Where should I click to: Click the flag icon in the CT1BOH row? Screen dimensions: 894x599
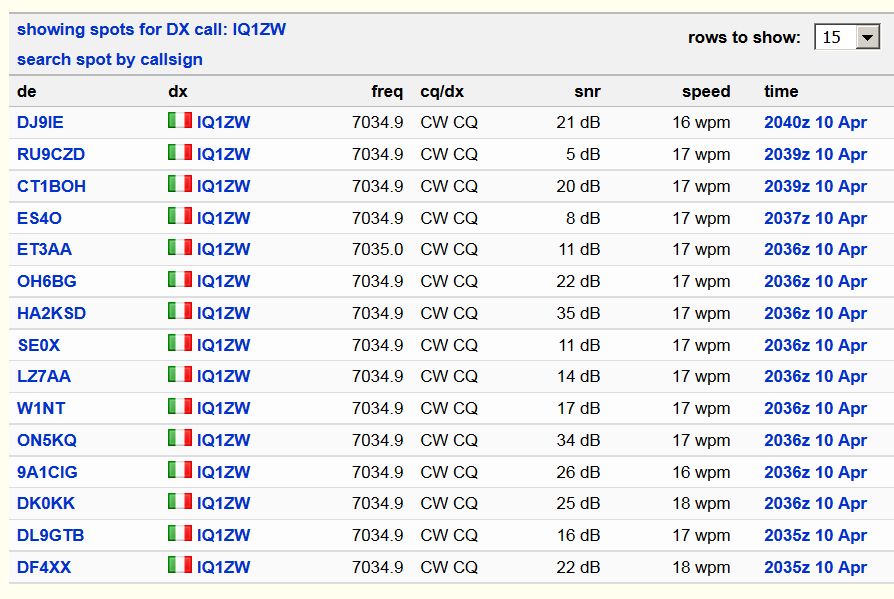pos(180,184)
